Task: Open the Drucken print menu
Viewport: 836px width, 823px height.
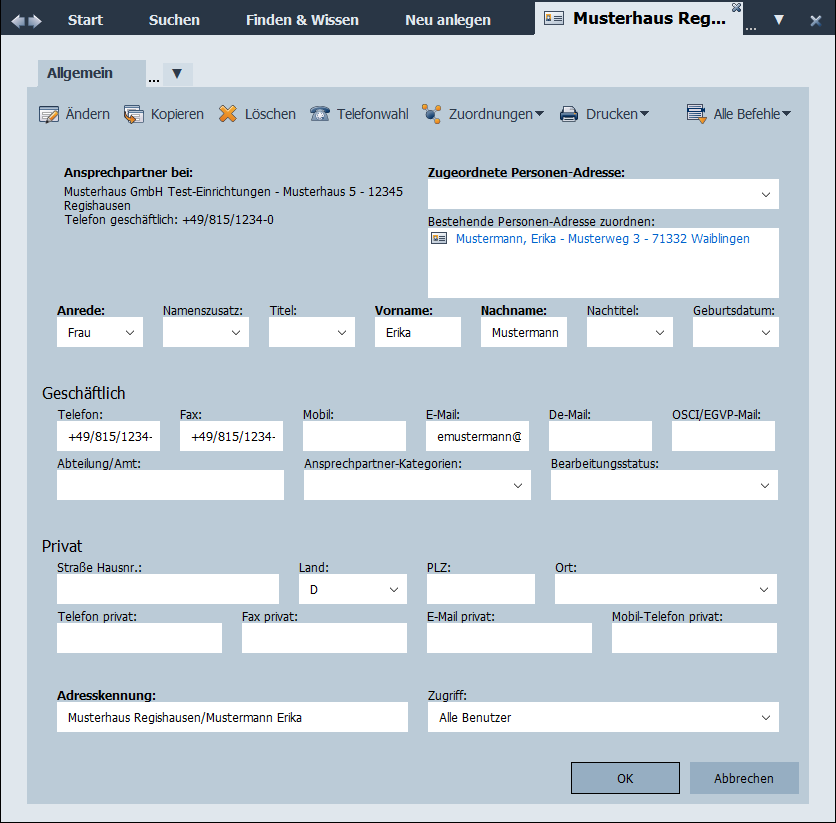Action: [604, 114]
